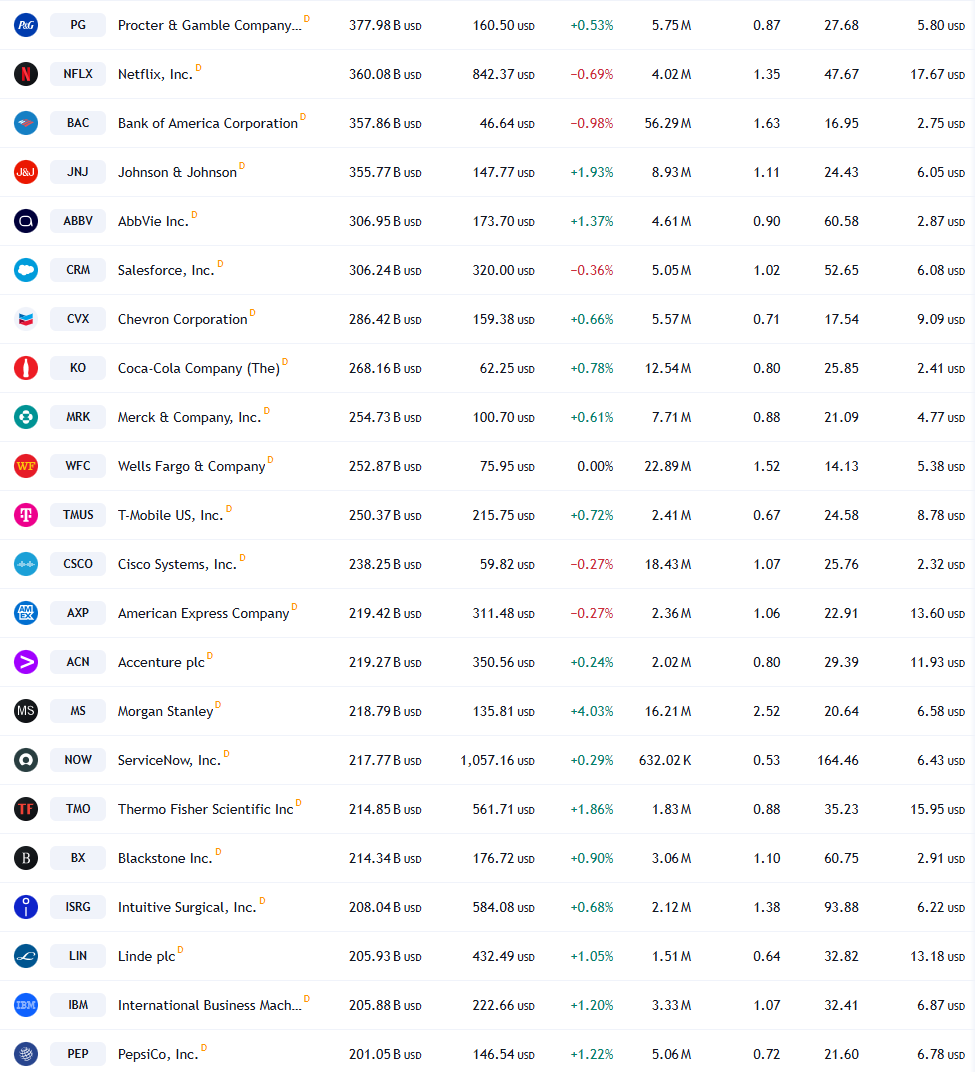Click Bank of America volume 56.29 M
This screenshot has height=1072, width=975.
point(667,124)
